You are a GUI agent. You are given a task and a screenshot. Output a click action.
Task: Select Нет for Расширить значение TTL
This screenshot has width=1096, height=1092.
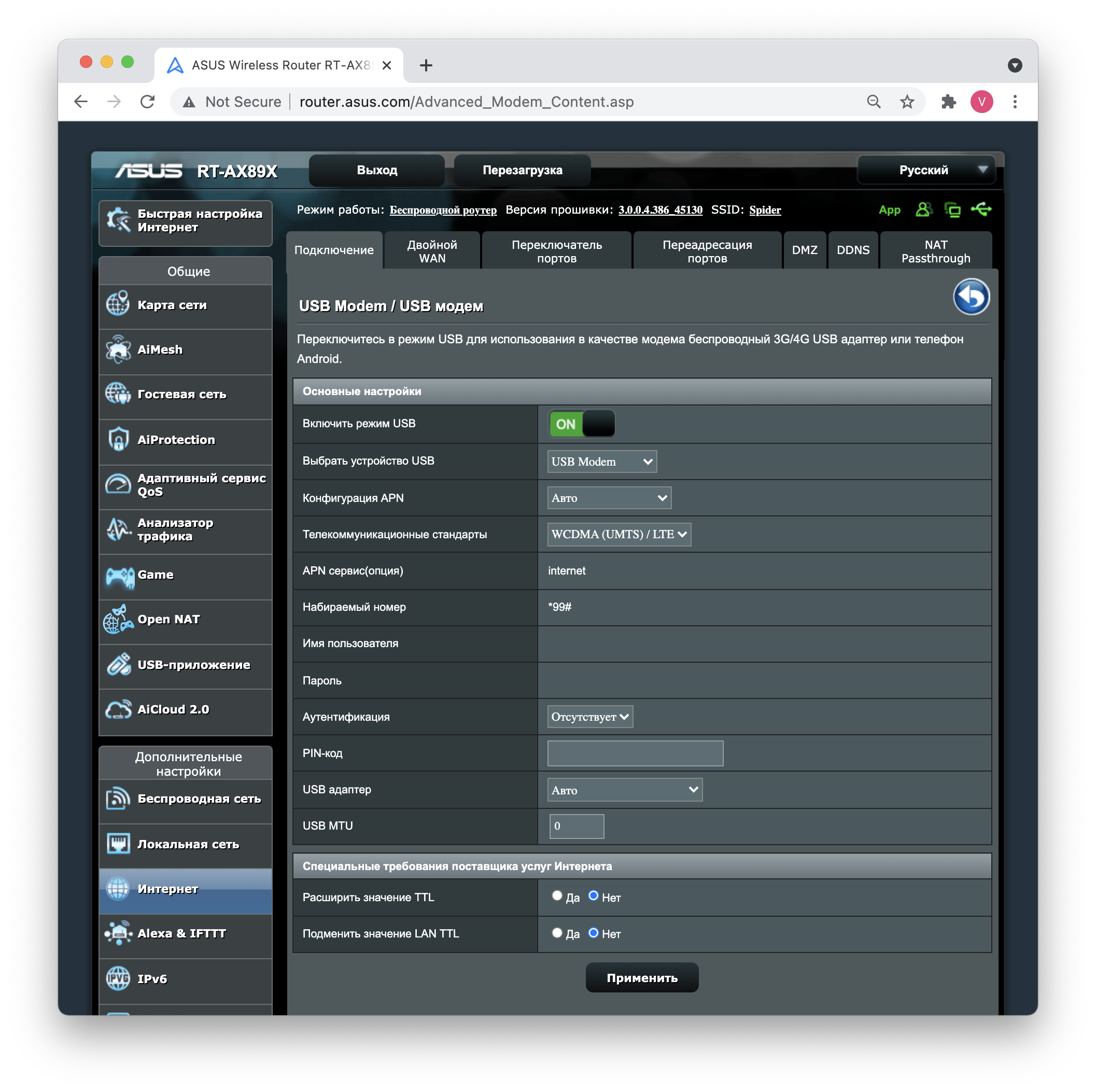tap(594, 897)
